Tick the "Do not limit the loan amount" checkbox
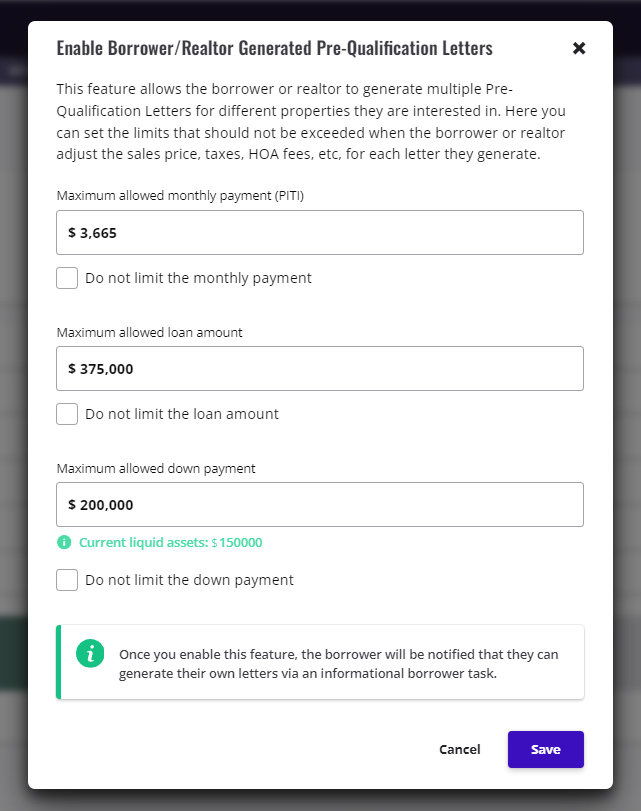 pos(67,414)
